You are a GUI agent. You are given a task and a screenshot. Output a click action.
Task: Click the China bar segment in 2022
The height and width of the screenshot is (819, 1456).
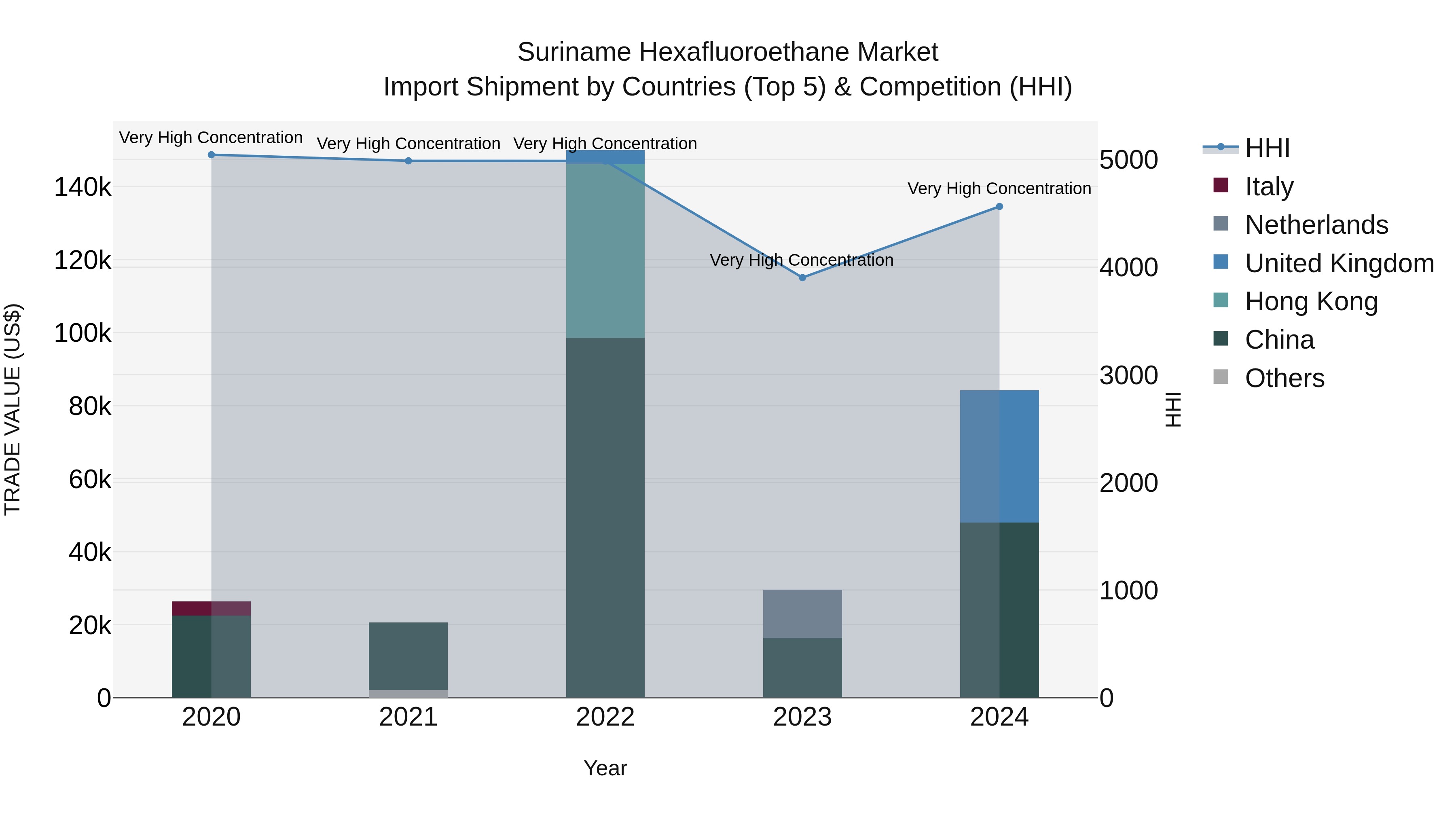(605, 518)
